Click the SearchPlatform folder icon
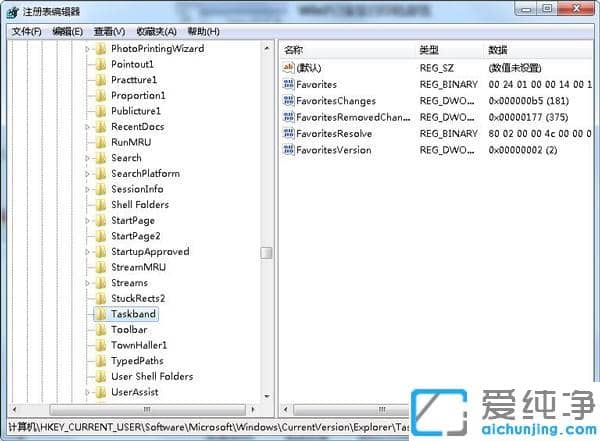The image size is (600, 441). pos(101,174)
